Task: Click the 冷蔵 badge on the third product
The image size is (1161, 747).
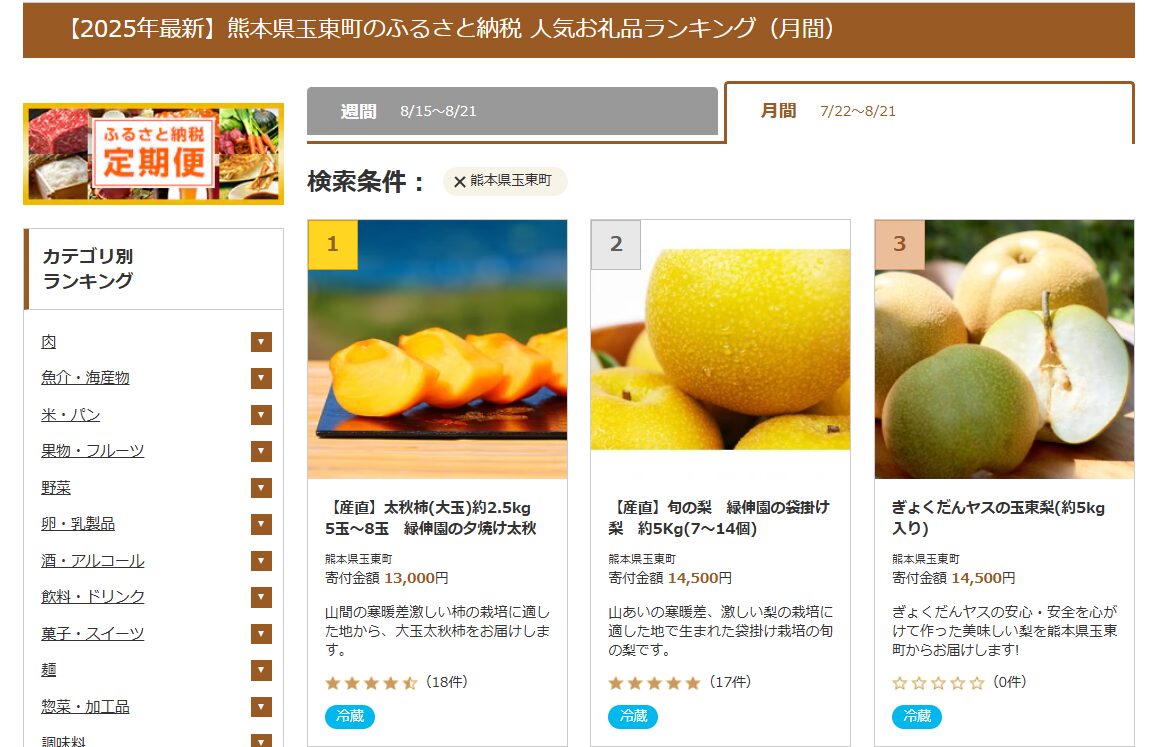Action: (917, 717)
